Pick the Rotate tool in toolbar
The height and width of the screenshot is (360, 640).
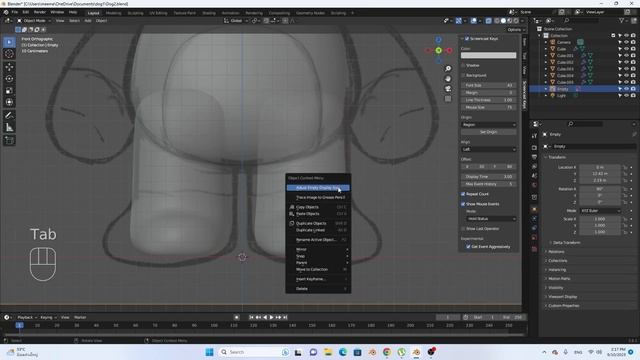point(9,79)
